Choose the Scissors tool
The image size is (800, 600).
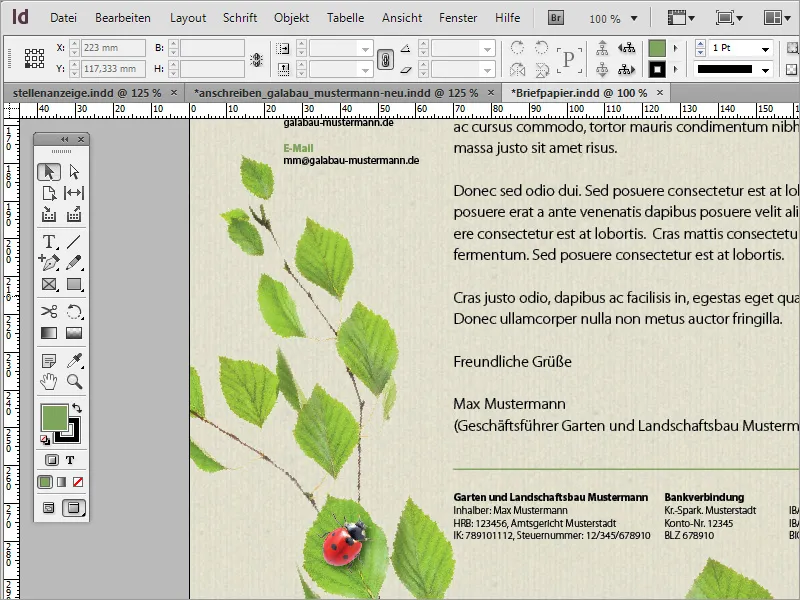(x=49, y=311)
